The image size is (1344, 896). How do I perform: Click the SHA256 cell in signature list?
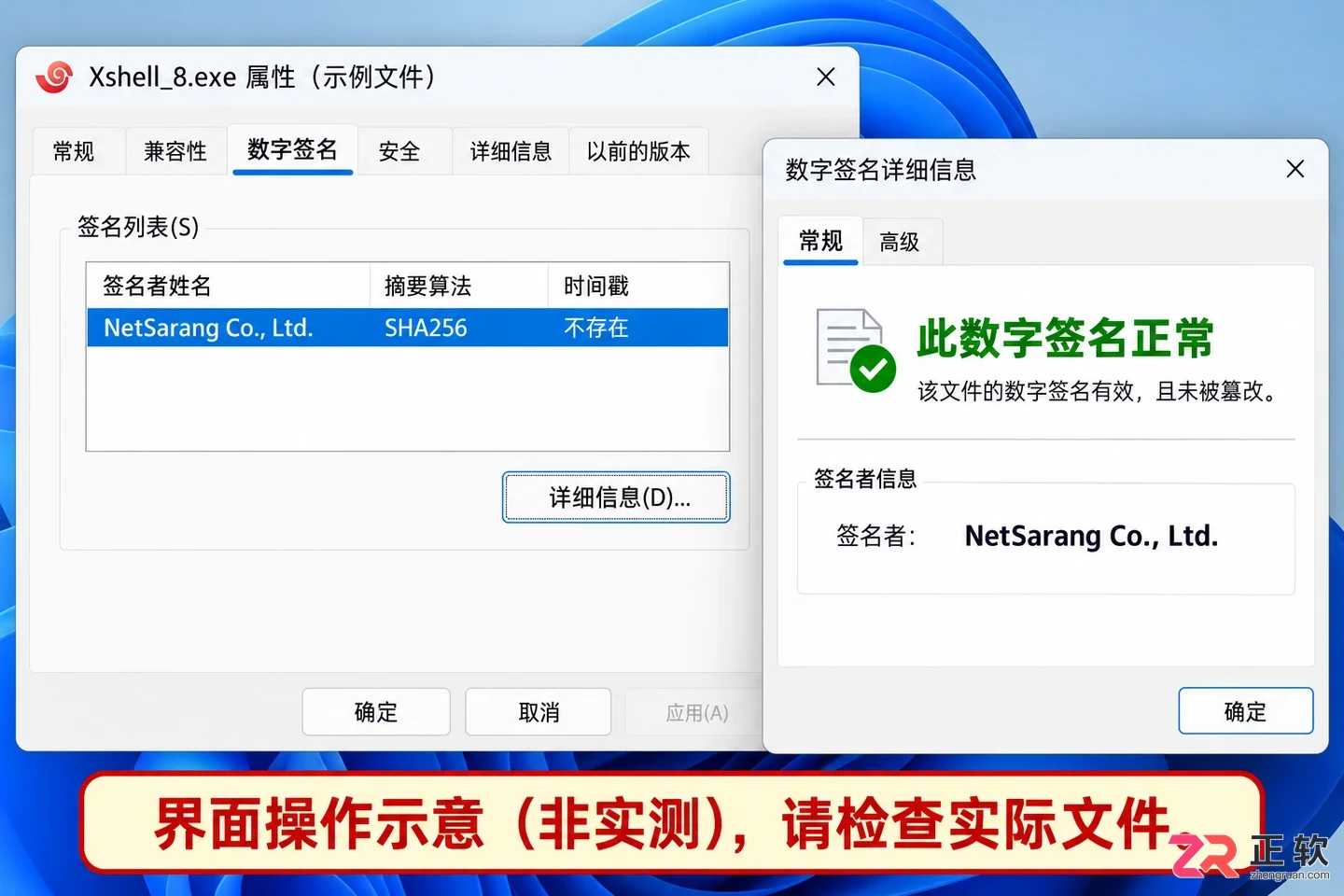click(x=426, y=328)
